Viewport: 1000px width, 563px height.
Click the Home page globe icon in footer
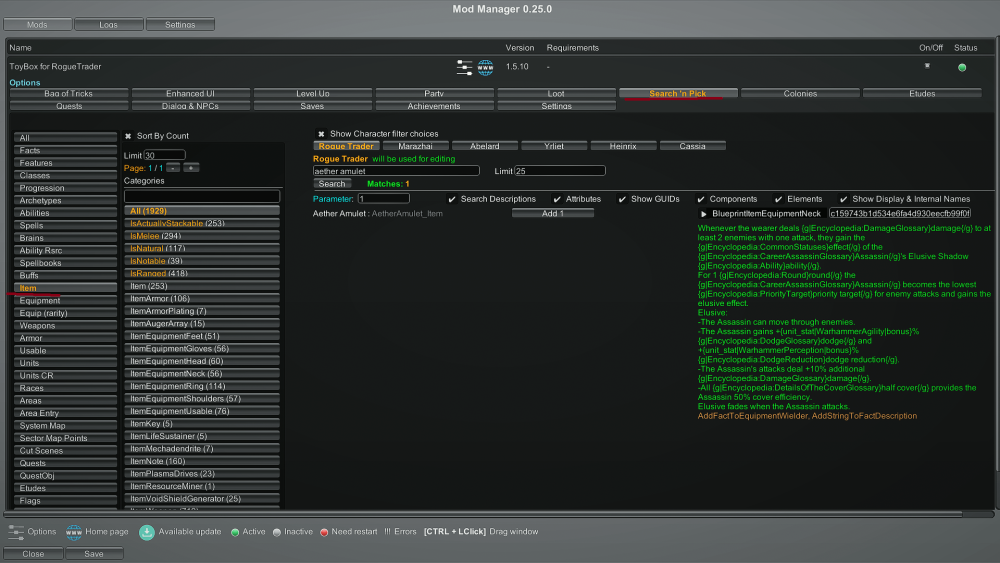tap(74, 532)
